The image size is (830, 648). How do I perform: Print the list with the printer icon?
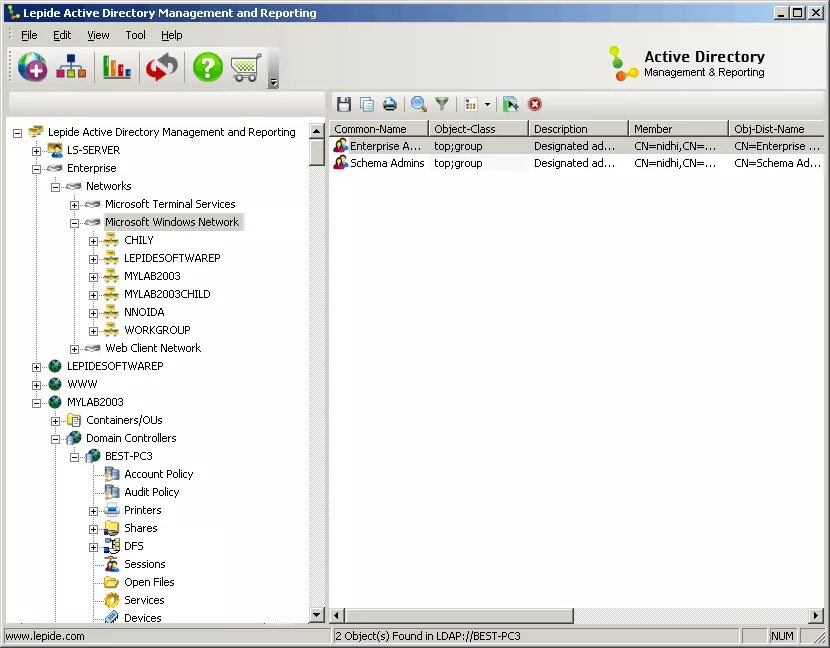pos(390,104)
